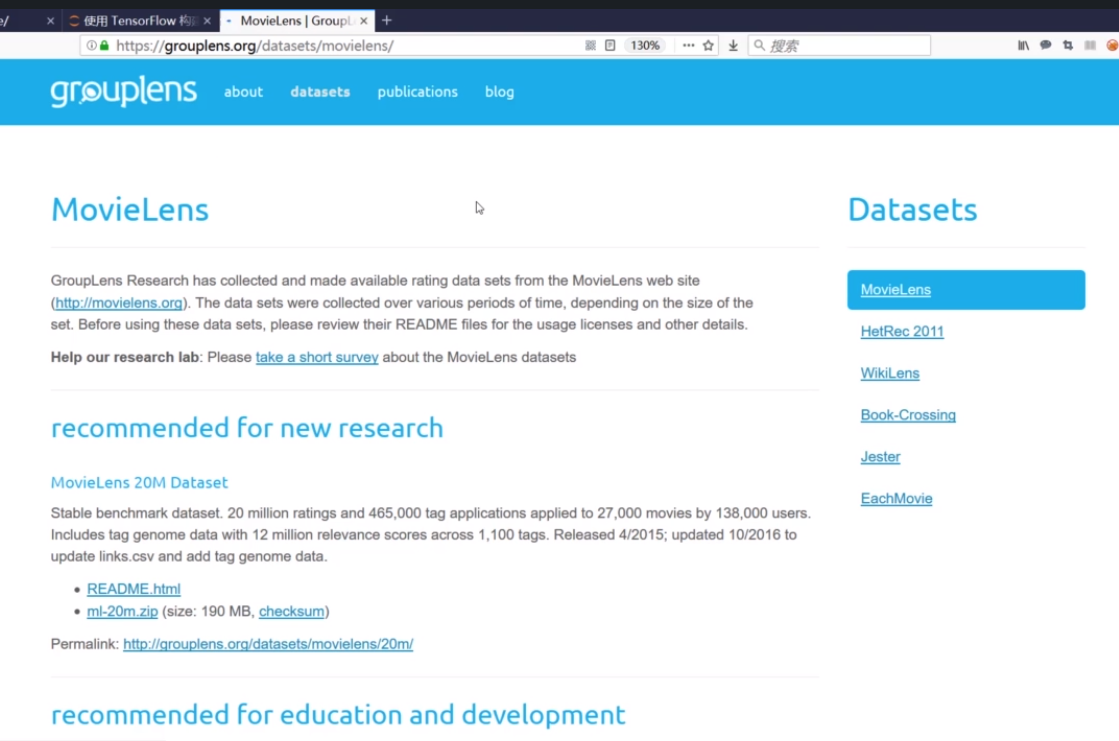Viewport: 1119px width, 741px height.
Task: Select EachMovie in Datasets sidebar
Action: (896, 498)
